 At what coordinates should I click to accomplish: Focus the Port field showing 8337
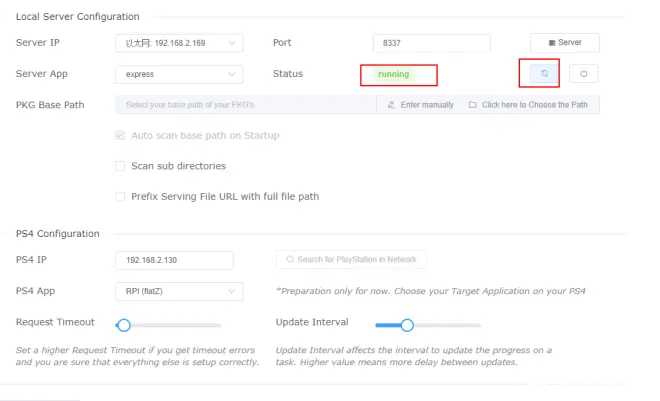(431, 43)
